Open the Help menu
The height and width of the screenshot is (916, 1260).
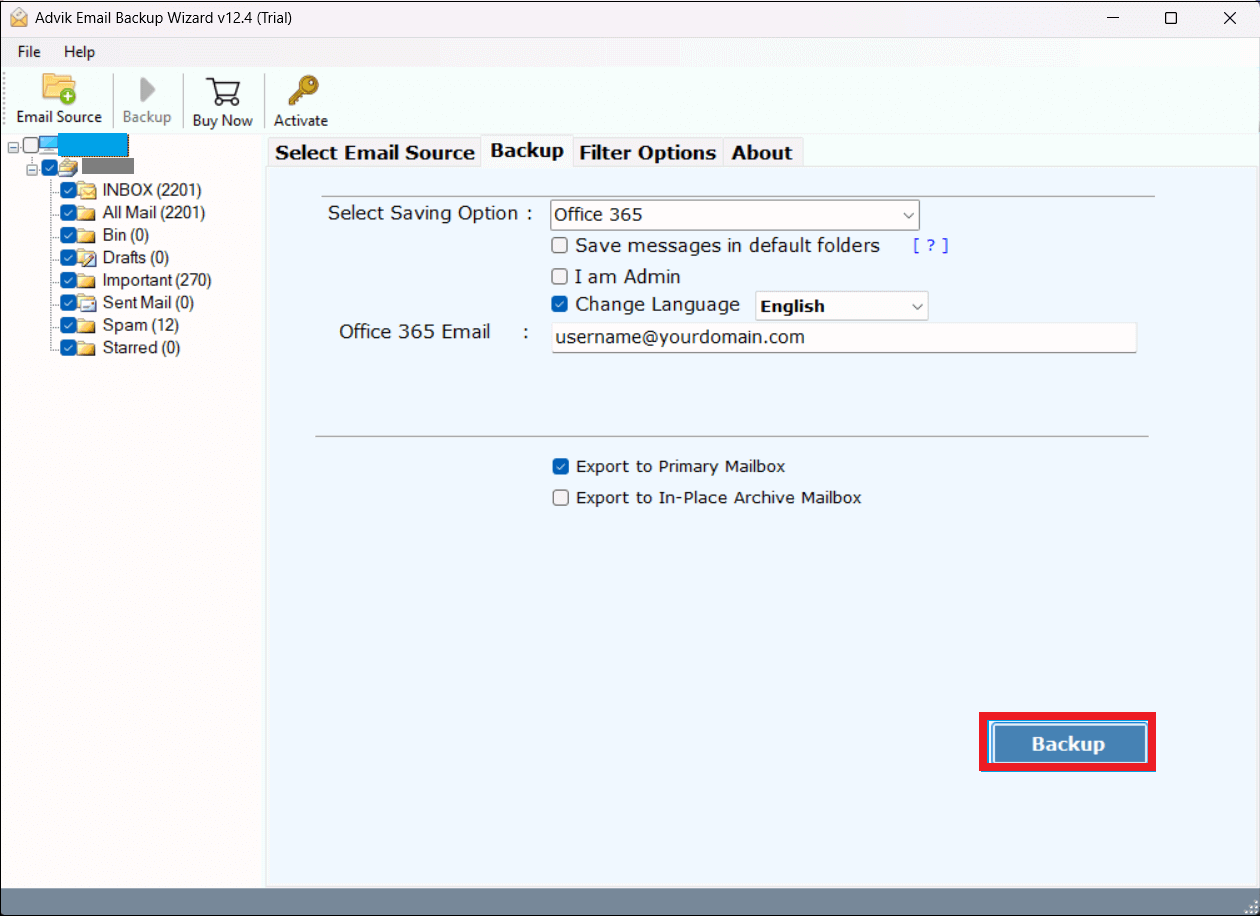79,52
